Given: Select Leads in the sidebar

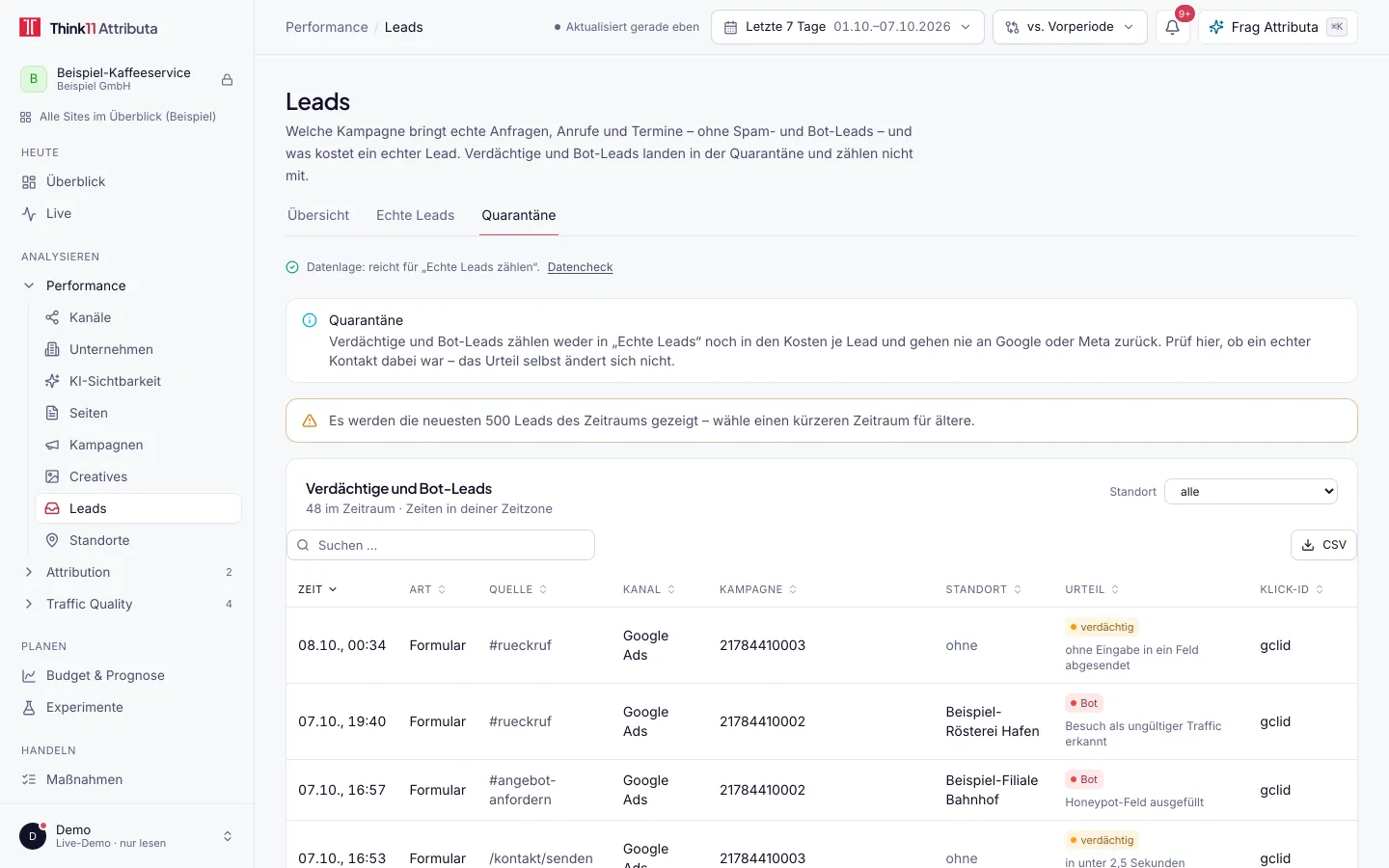Looking at the screenshot, I should pos(138,508).
